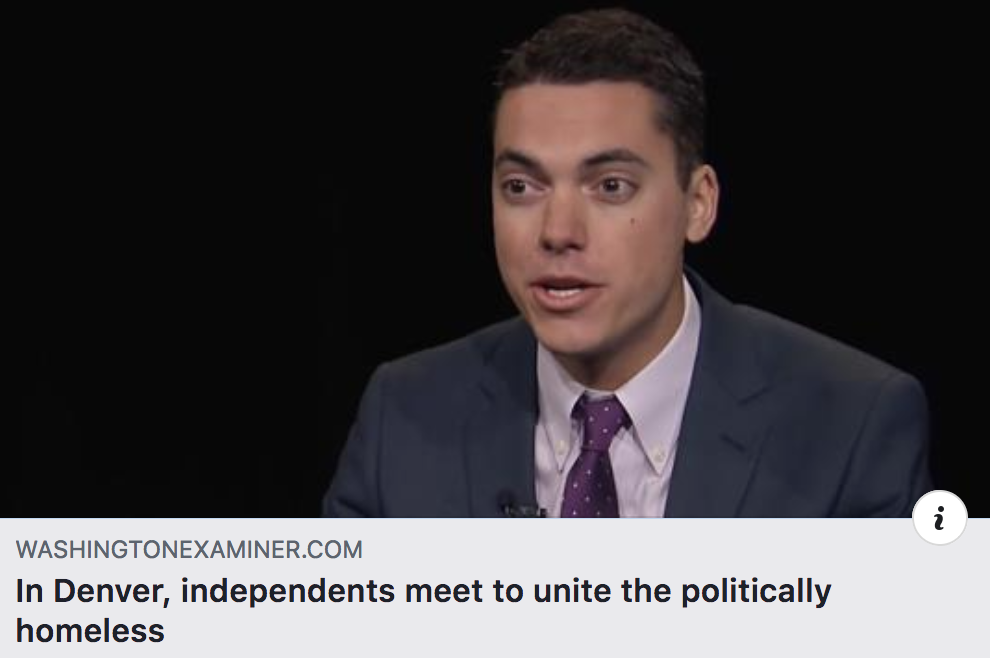Click the word 'independents' in the title
Viewport: 990px width, 658px height.
pyautogui.click(x=287, y=592)
